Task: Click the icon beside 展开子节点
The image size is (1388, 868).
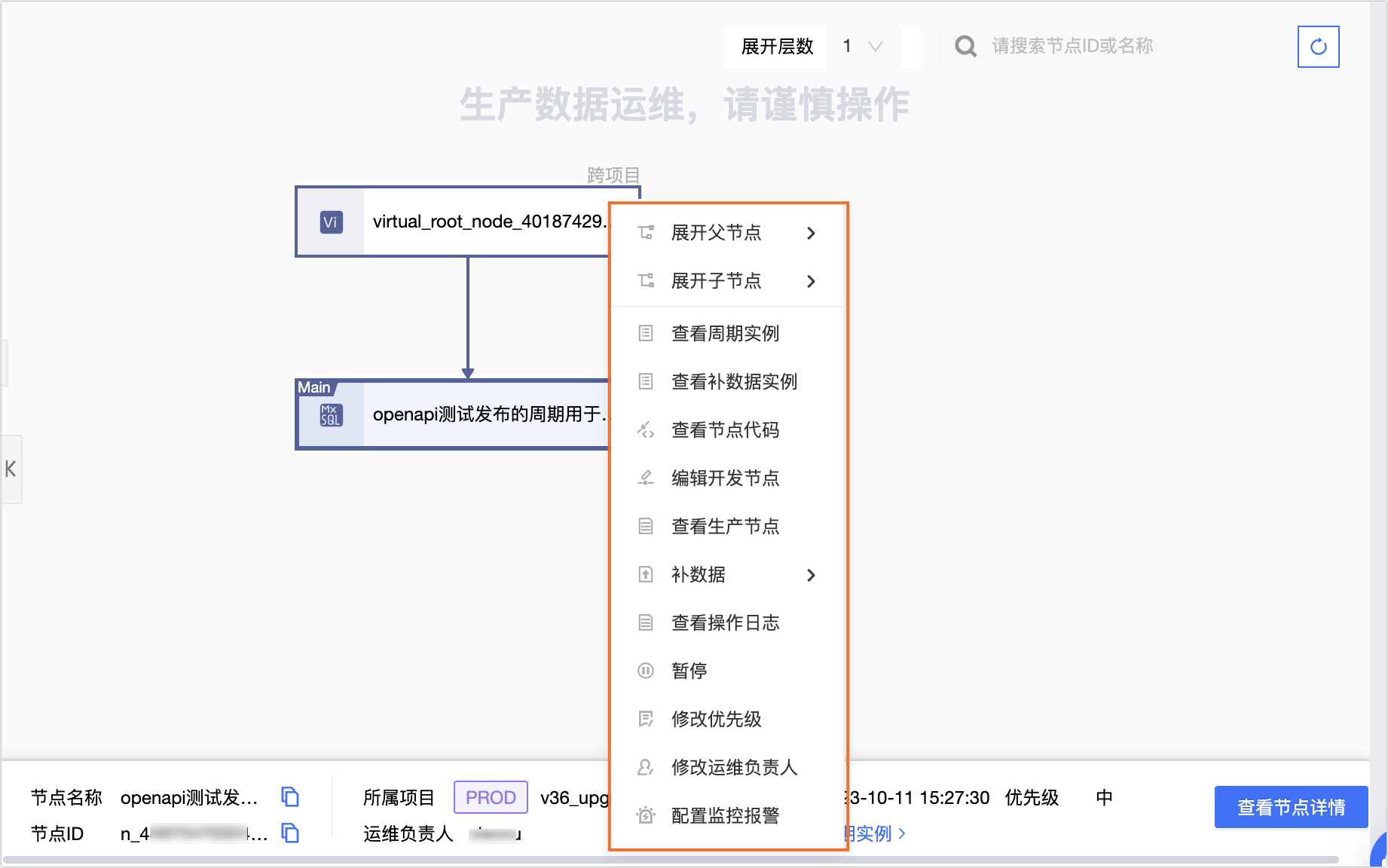Action: click(646, 281)
